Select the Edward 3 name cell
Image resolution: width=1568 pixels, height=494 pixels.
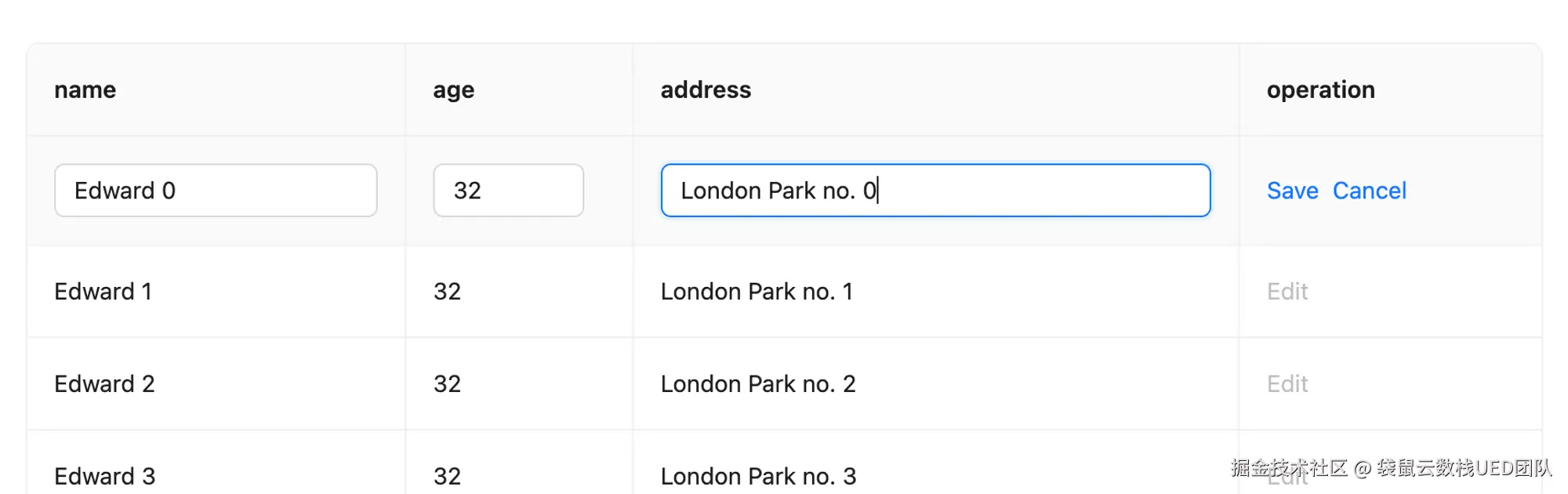pyautogui.click(x=104, y=476)
